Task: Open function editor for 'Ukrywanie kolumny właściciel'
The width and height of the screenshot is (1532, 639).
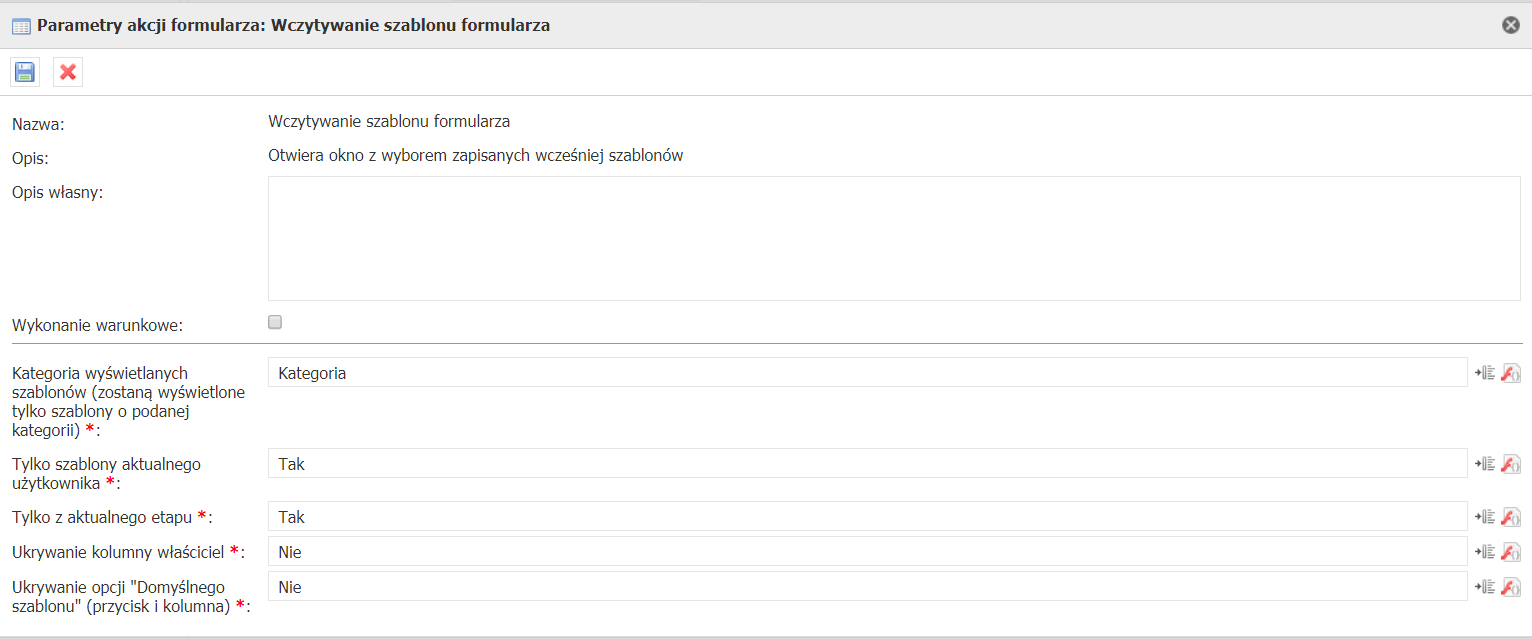Action: 1511,552
